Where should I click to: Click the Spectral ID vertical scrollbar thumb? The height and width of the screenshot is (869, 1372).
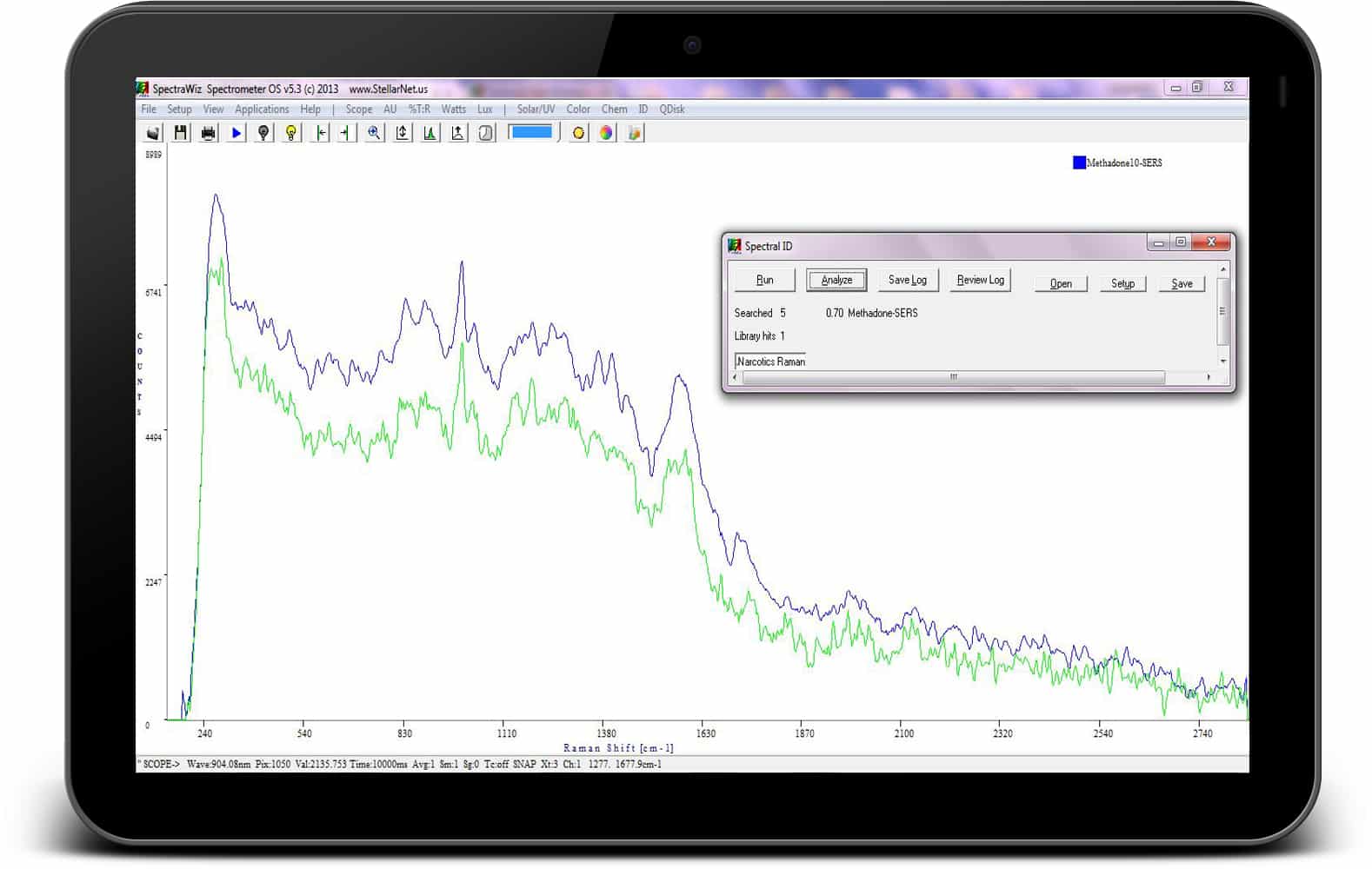pos(1222,311)
